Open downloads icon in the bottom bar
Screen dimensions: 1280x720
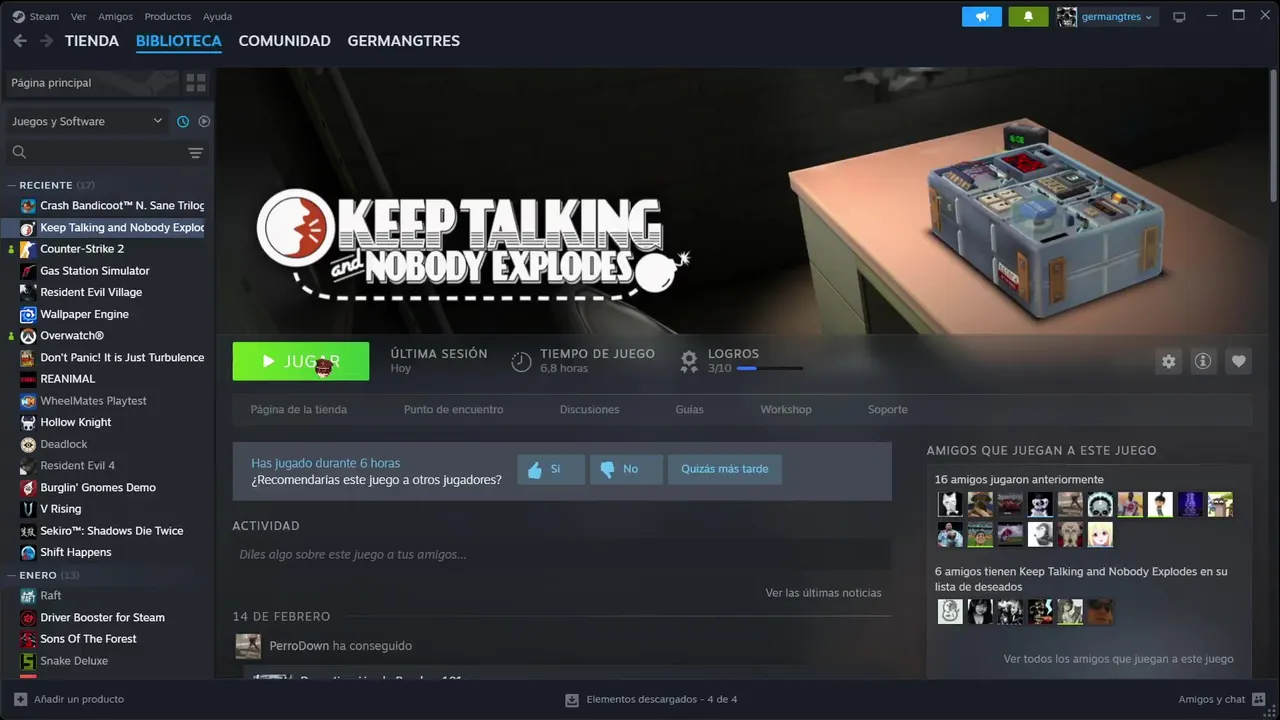click(x=572, y=700)
